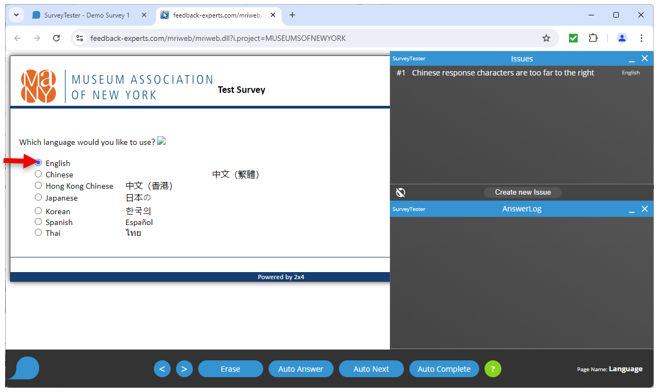Reload the page

56,38
